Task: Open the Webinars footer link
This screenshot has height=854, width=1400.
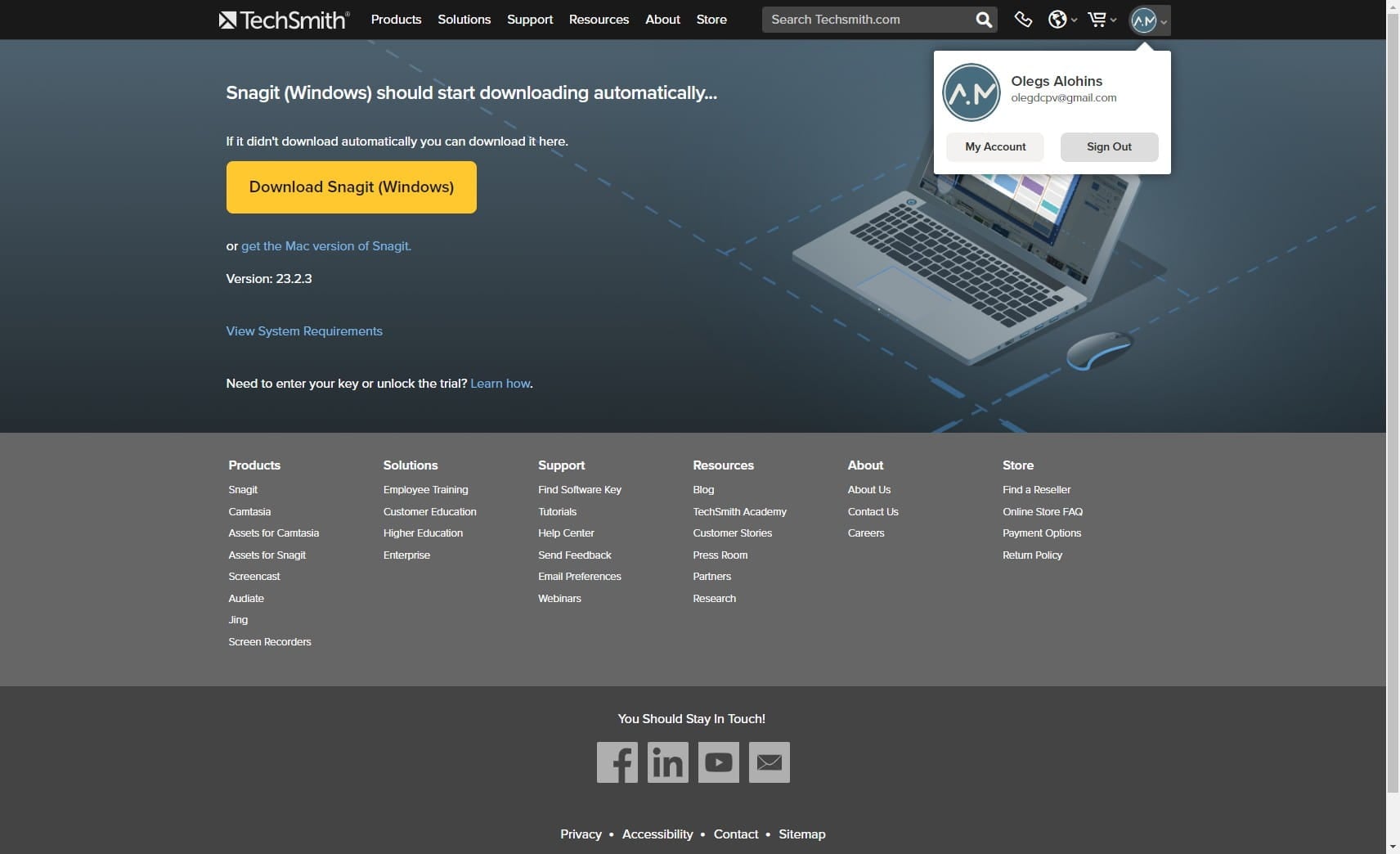Action: (x=559, y=599)
